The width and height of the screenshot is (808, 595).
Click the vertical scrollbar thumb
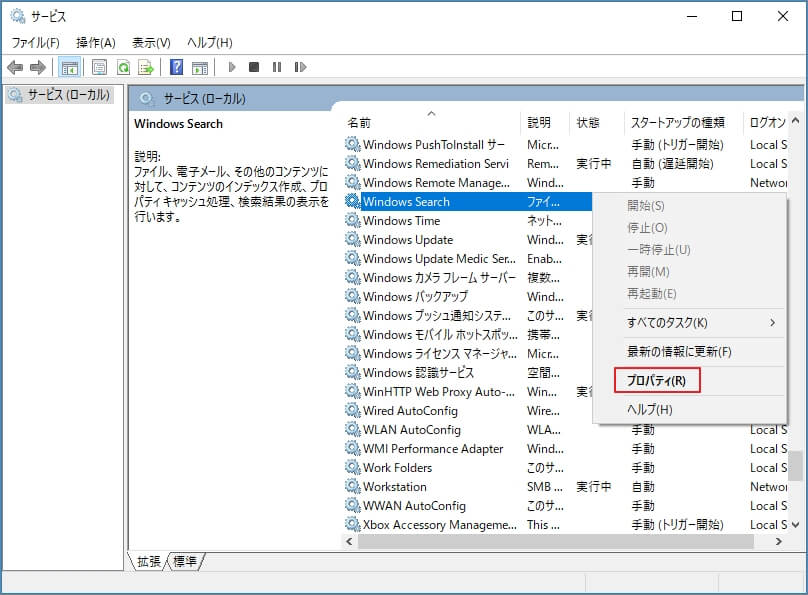tap(796, 466)
